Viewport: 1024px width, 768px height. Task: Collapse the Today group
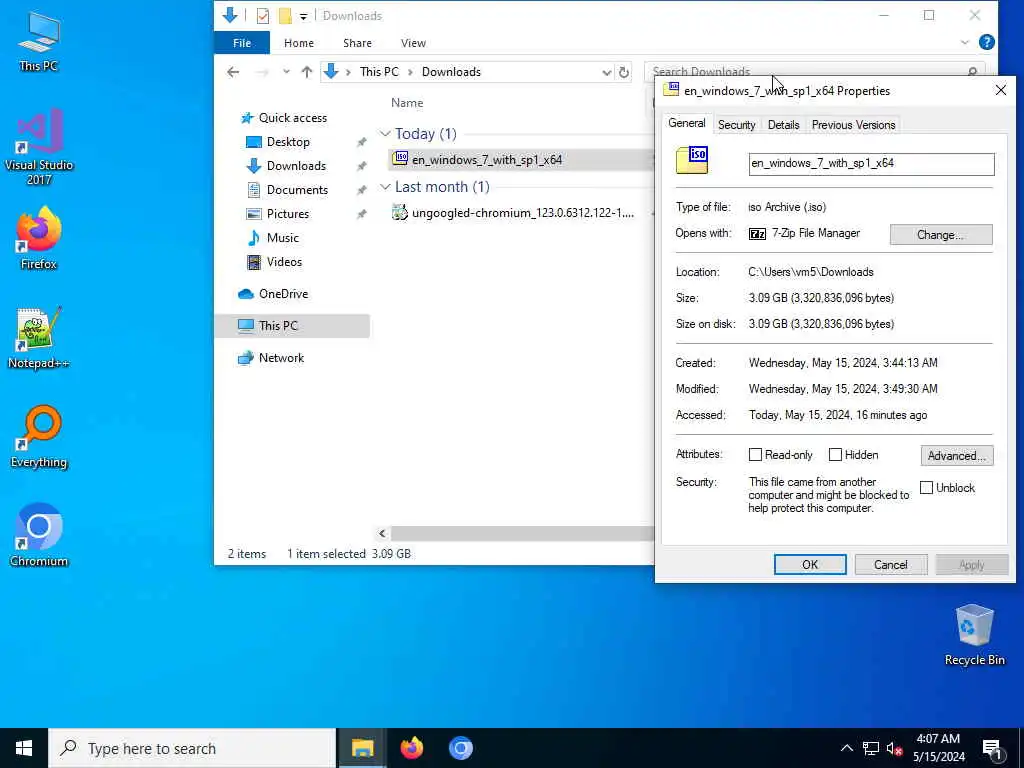[385, 134]
